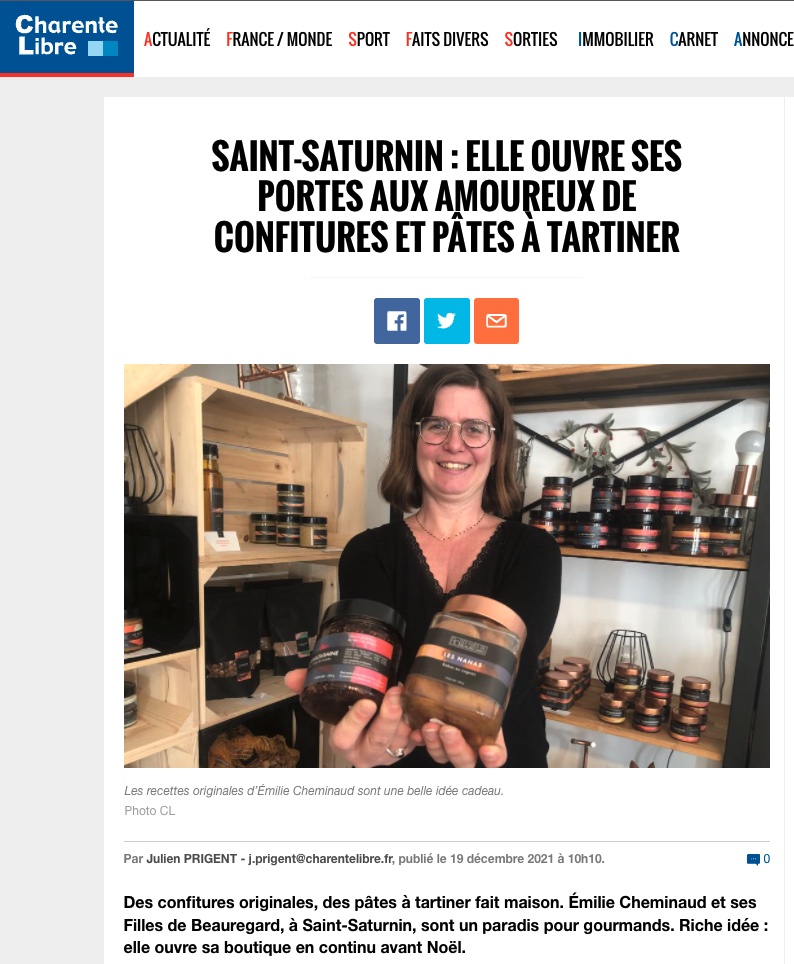Open the Carnet section

(694, 39)
